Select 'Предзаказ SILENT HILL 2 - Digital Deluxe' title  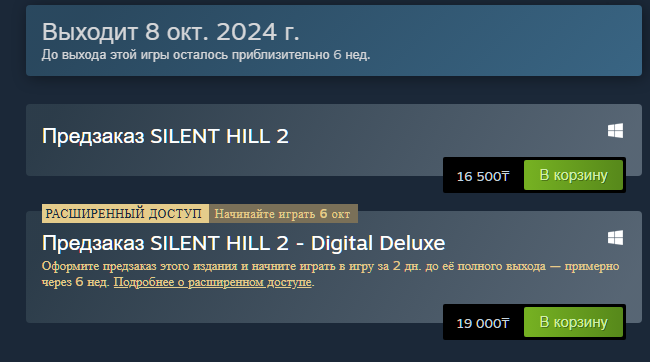(x=243, y=243)
